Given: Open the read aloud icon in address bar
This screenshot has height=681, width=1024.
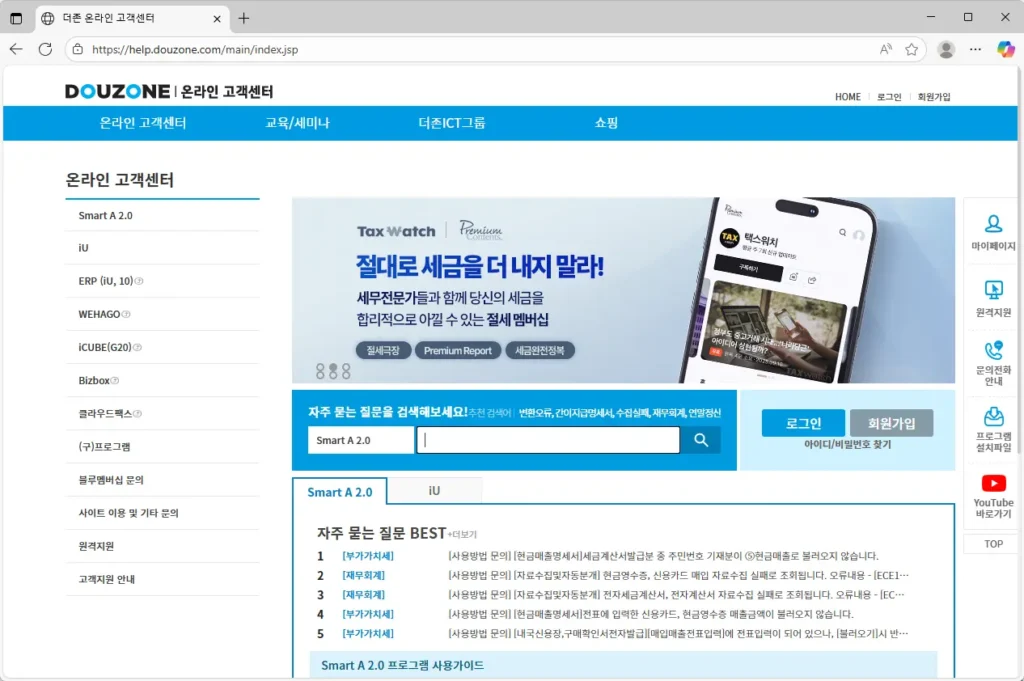Looking at the screenshot, I should pyautogui.click(x=886, y=50).
